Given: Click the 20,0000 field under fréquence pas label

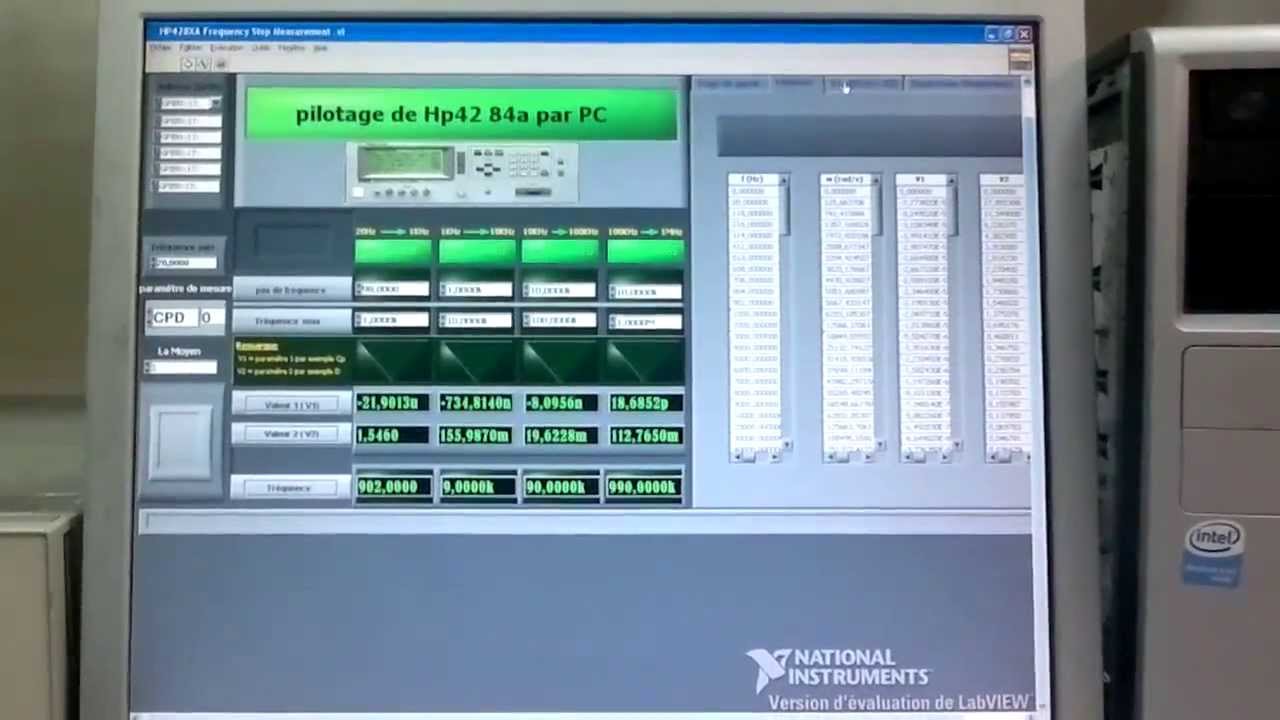Looking at the screenshot, I should tap(184, 263).
